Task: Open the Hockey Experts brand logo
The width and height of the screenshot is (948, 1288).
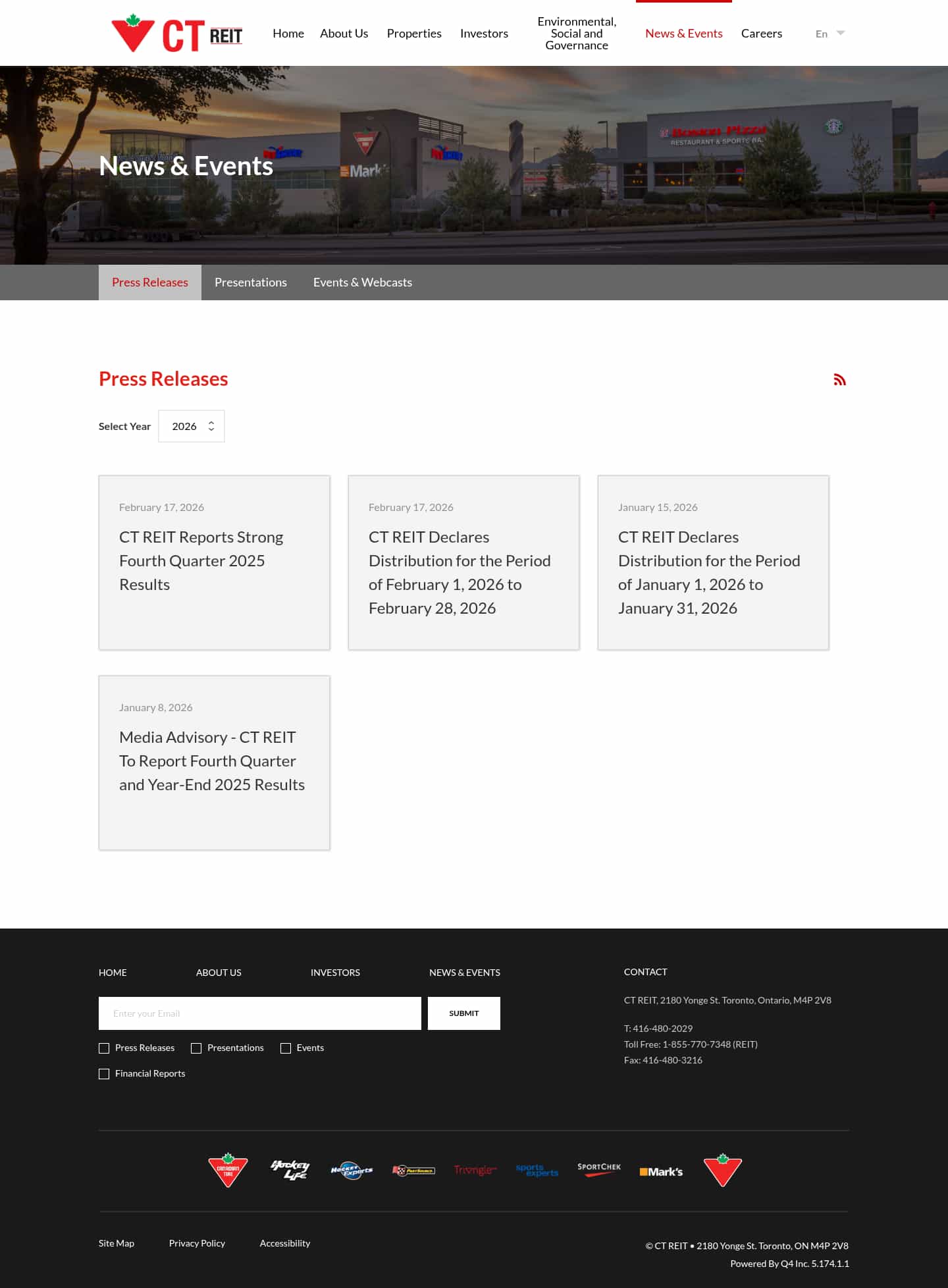Action: (x=352, y=1170)
